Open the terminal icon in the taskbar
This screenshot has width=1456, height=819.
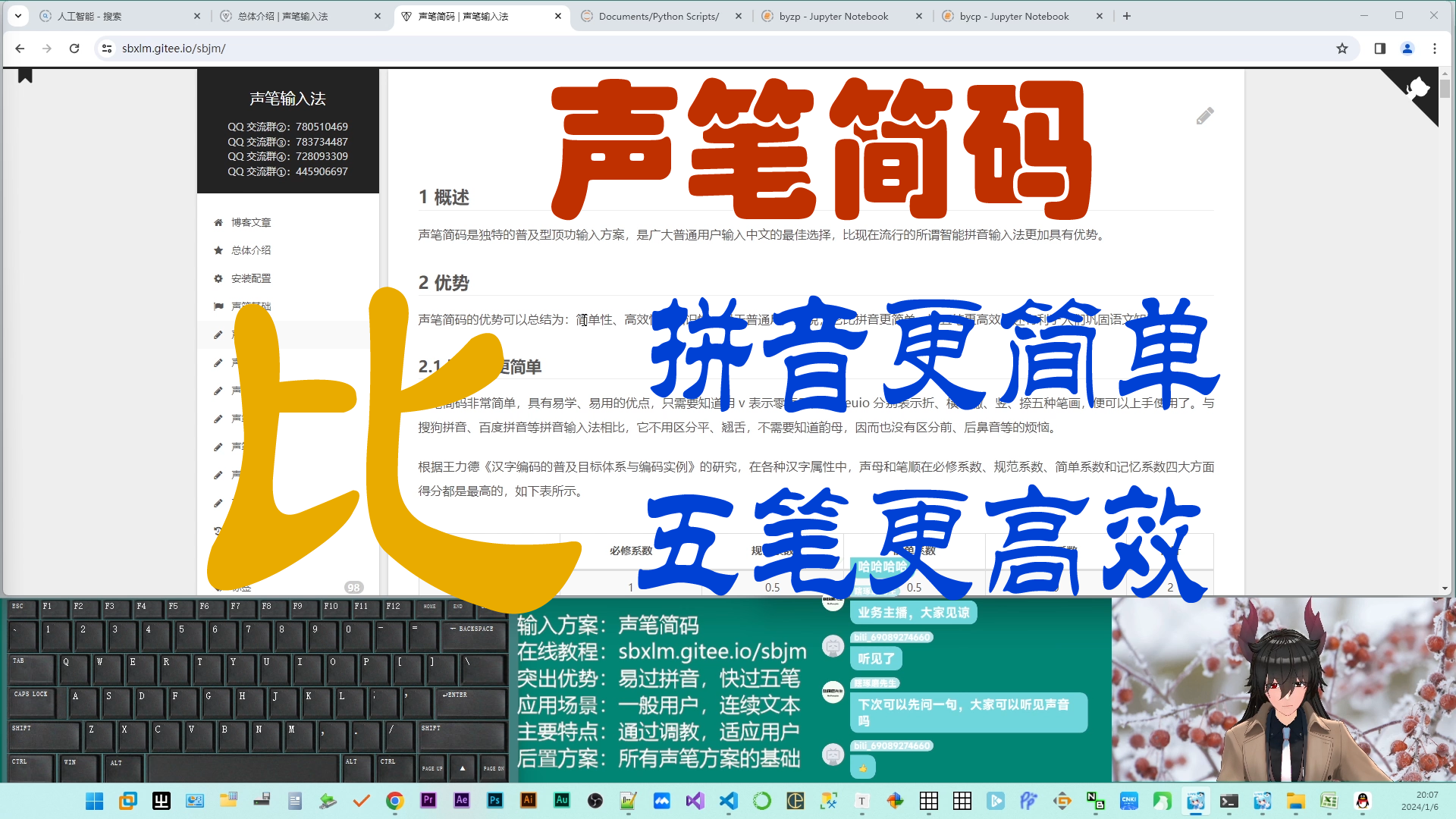tap(1229, 800)
